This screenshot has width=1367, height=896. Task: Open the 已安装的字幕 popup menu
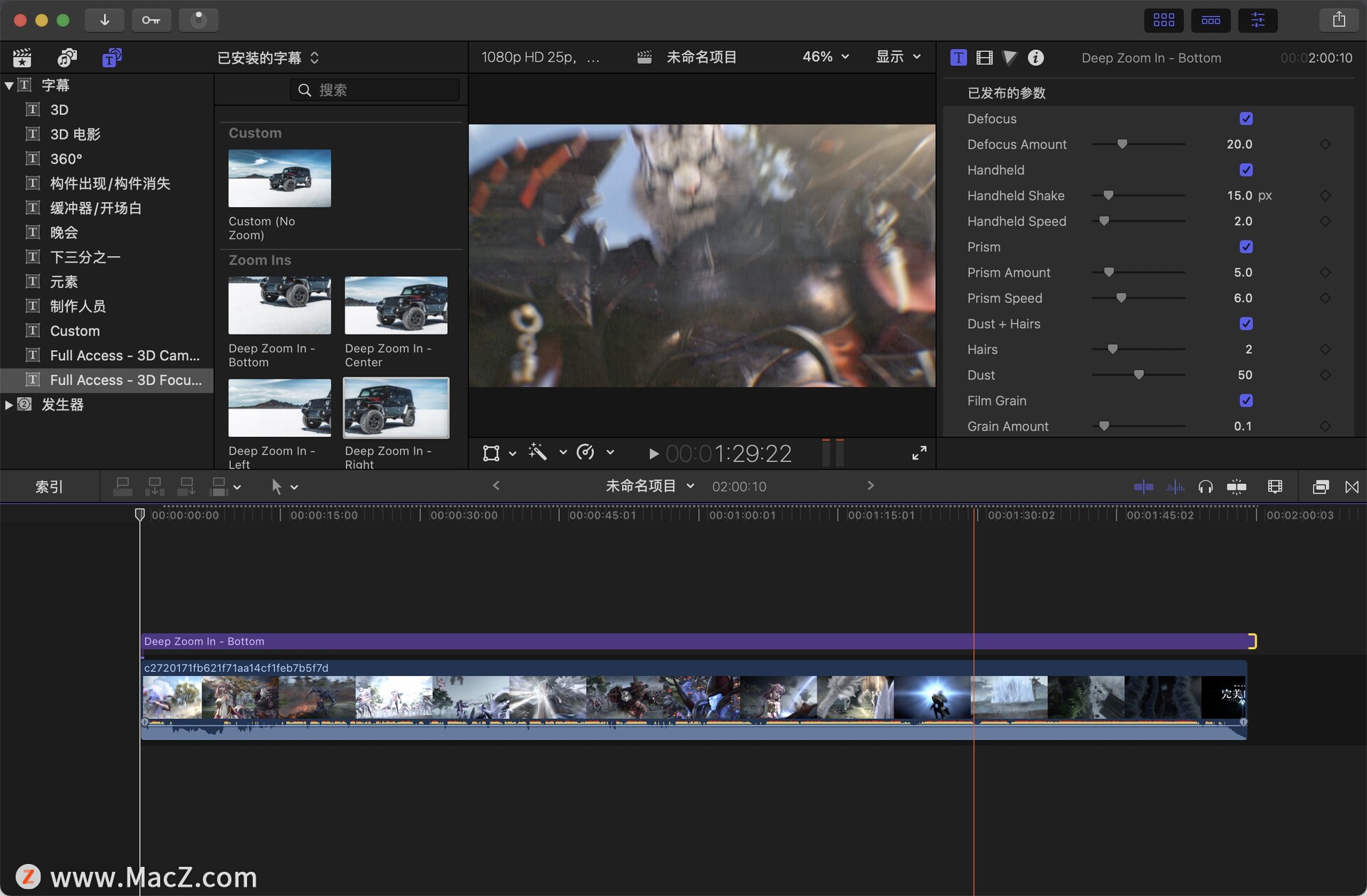tap(268, 58)
